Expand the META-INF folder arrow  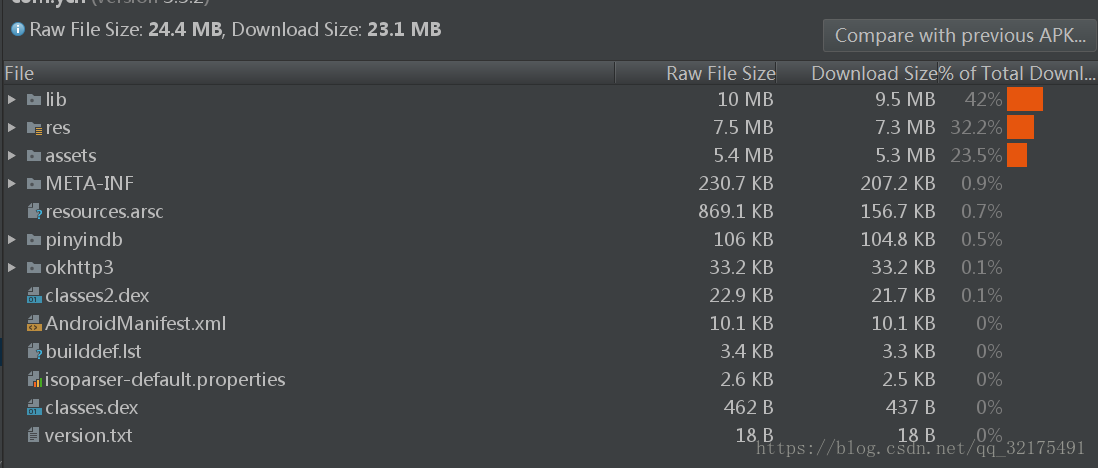click(11, 184)
